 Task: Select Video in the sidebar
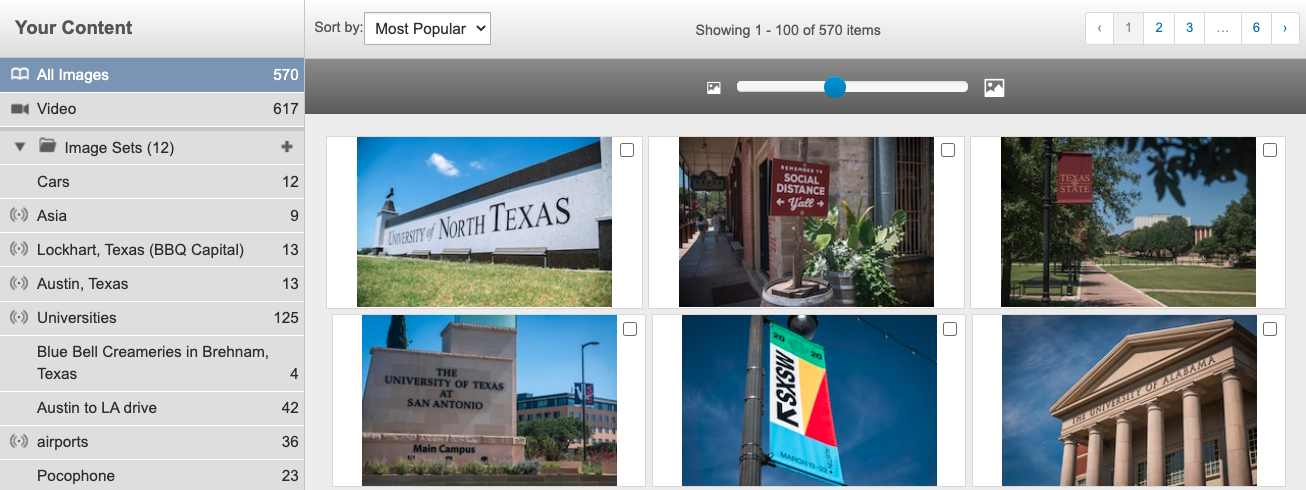pos(152,109)
